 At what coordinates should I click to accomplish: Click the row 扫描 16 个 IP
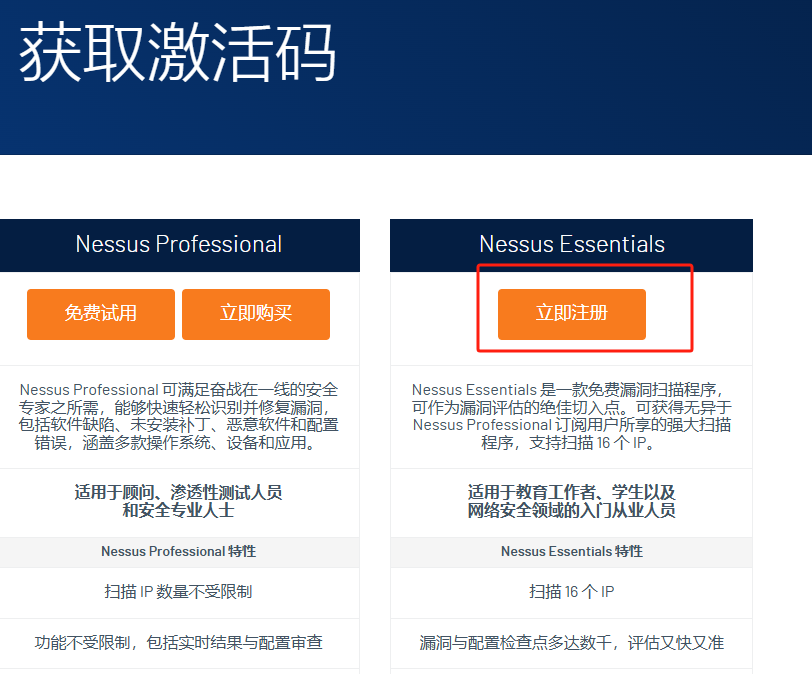(571, 592)
